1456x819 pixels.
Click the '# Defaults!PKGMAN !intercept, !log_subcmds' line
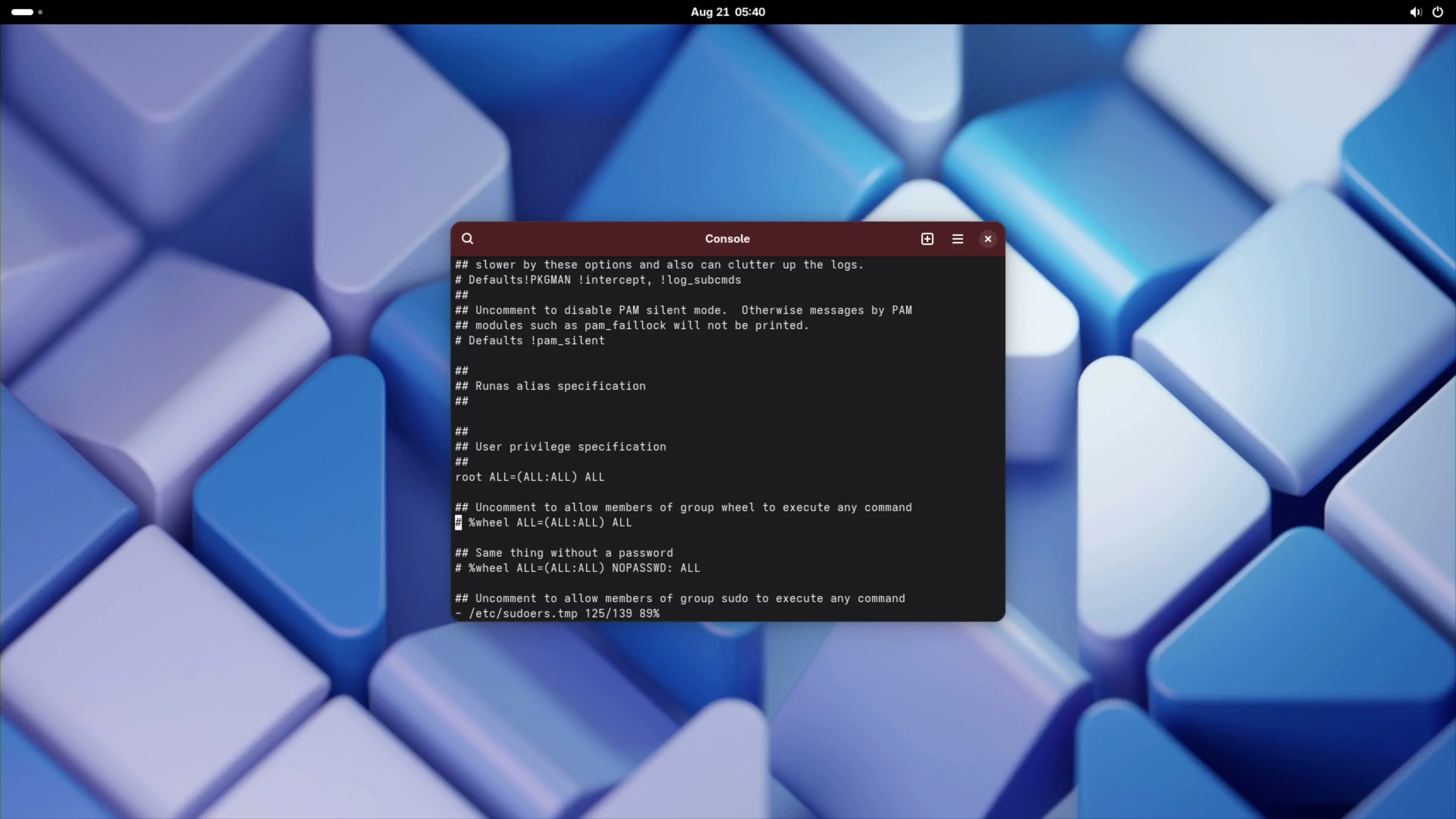tap(598, 280)
